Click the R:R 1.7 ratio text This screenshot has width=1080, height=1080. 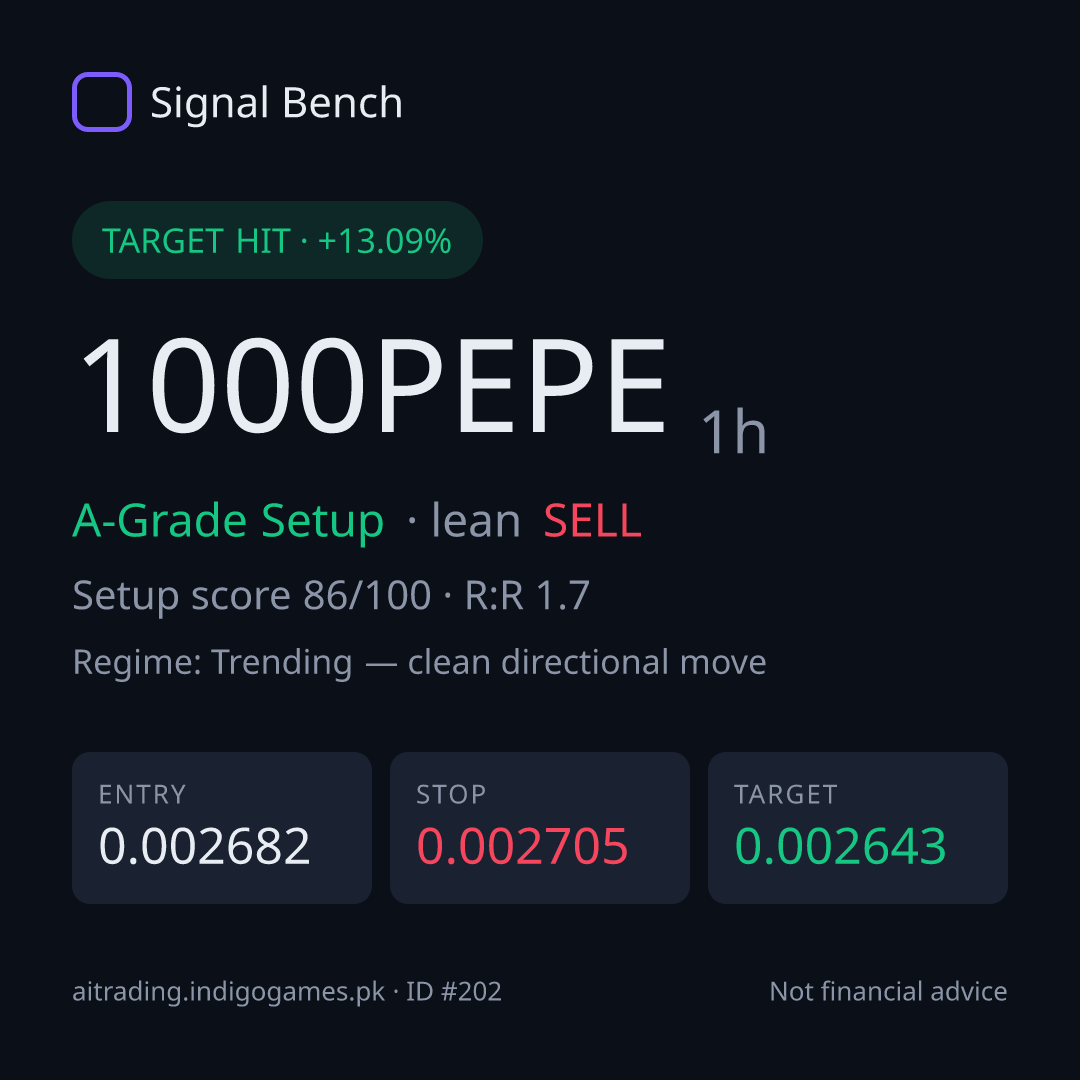(527, 595)
